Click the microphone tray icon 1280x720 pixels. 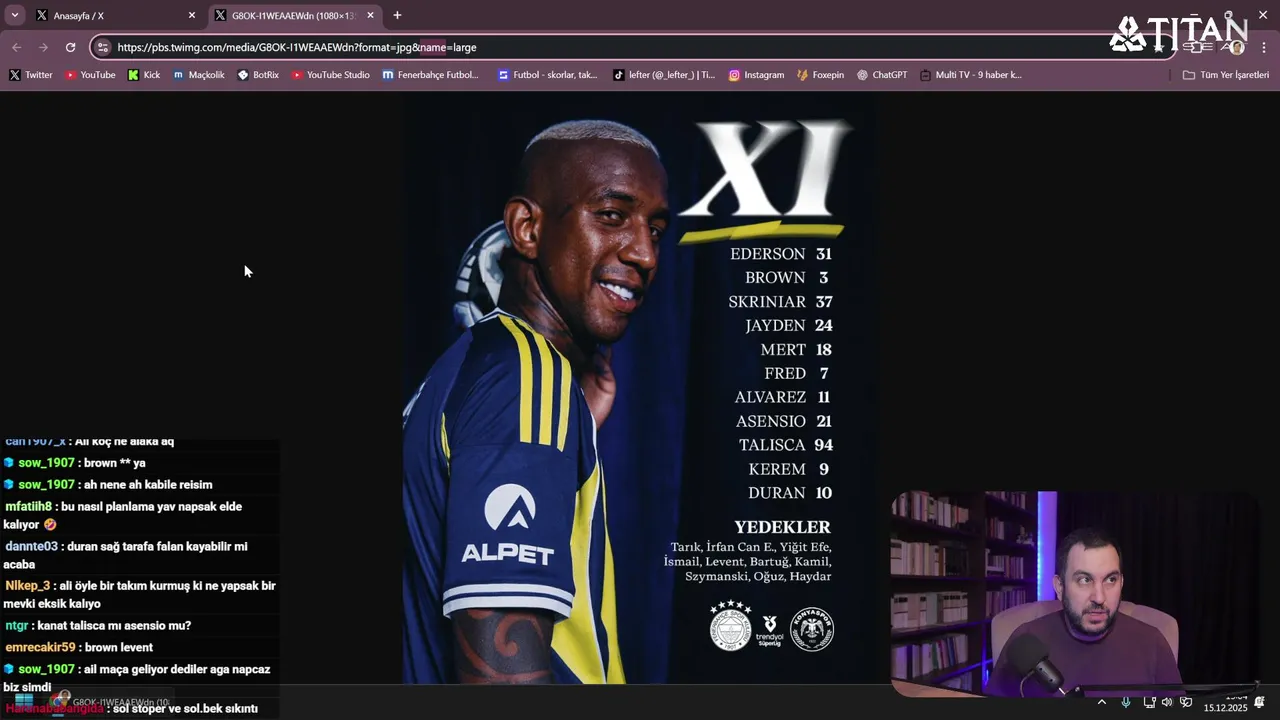click(1126, 702)
